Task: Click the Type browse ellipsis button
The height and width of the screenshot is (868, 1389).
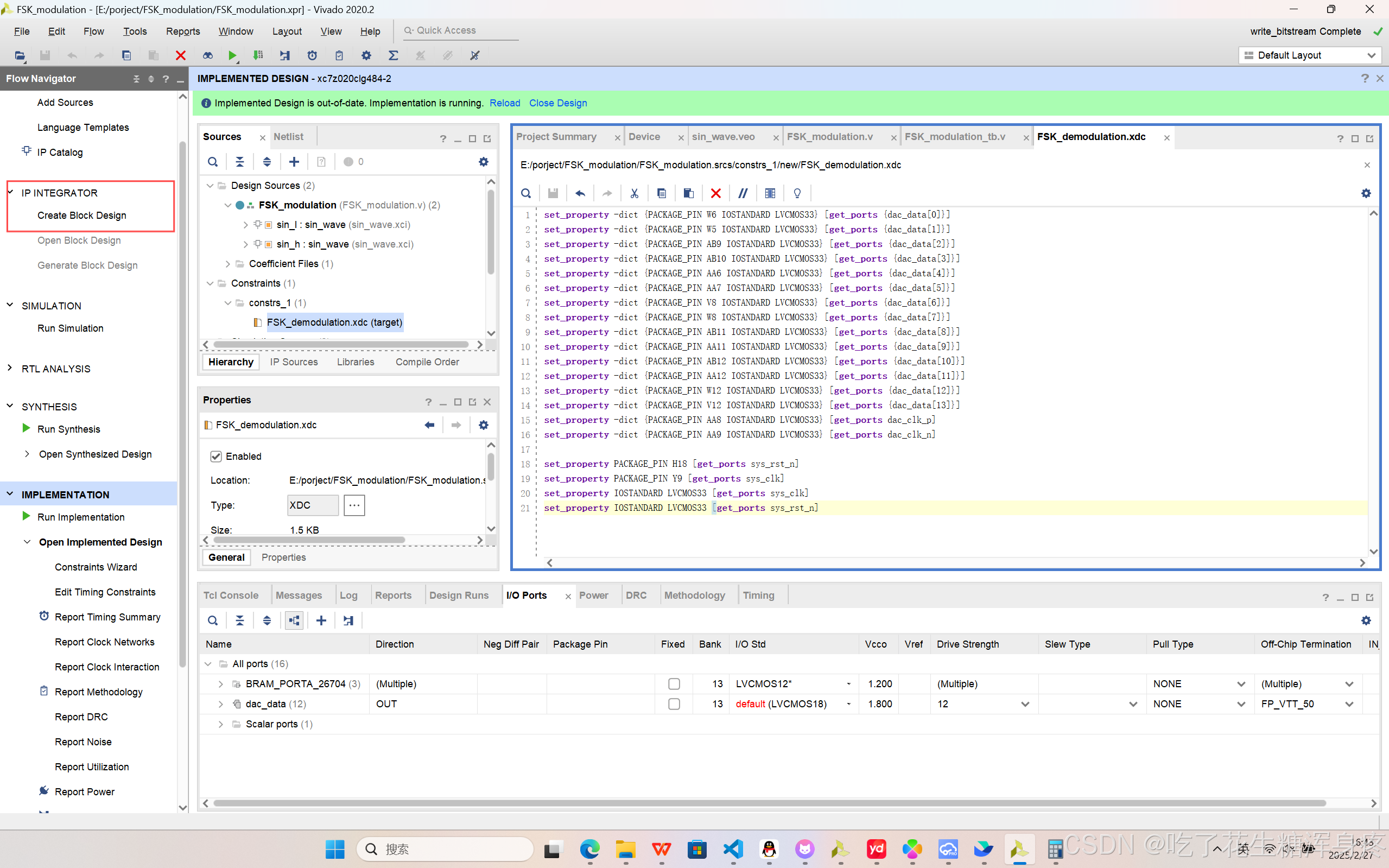Action: pyautogui.click(x=354, y=505)
